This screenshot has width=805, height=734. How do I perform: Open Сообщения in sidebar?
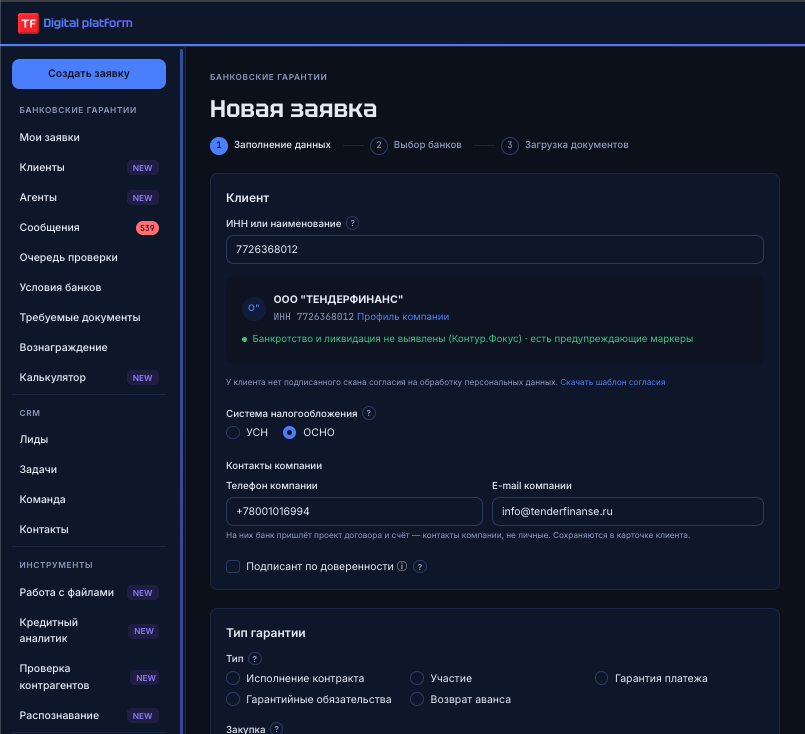(x=89, y=228)
